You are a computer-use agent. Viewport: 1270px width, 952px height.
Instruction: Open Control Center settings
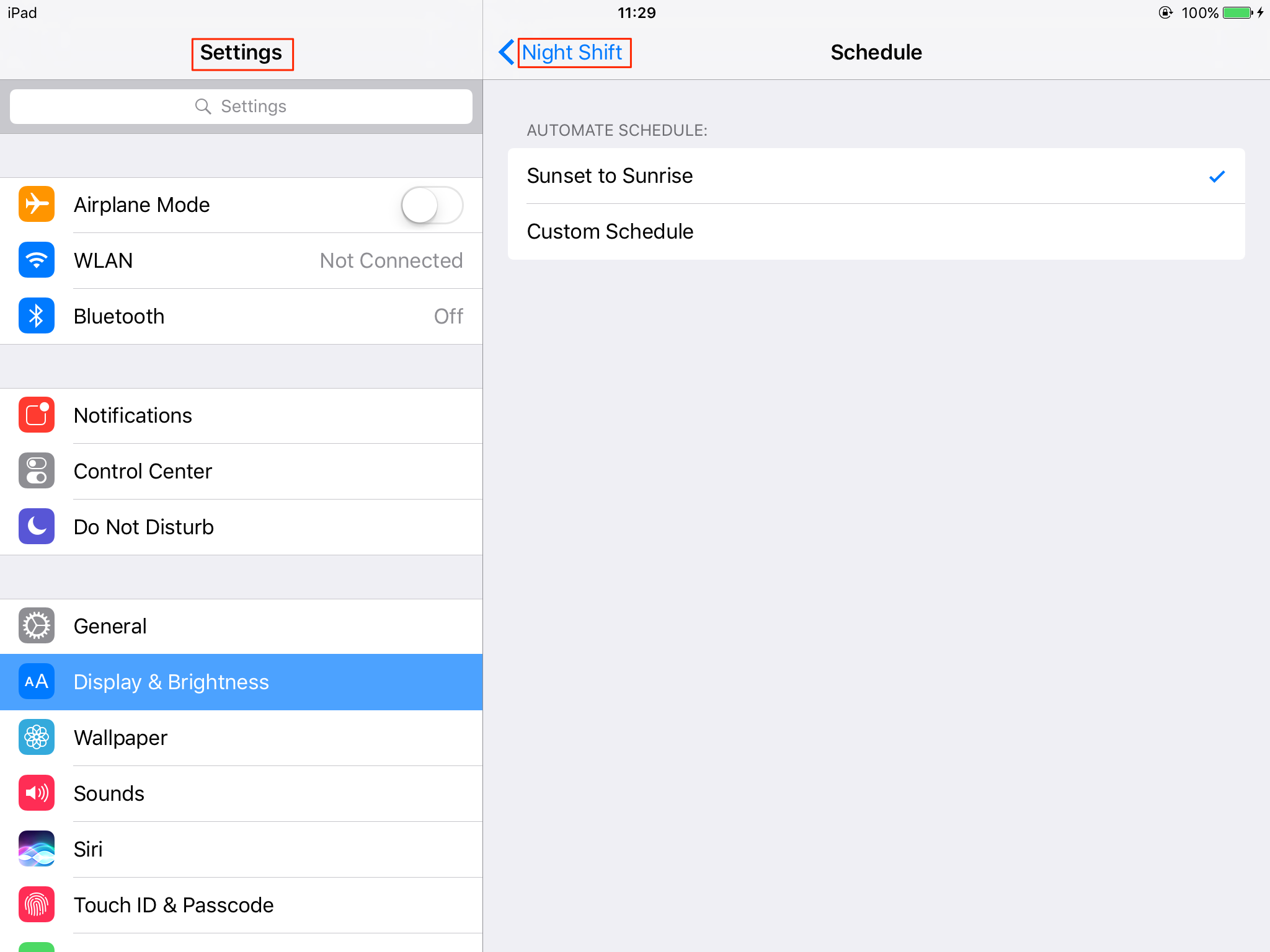tap(241, 471)
